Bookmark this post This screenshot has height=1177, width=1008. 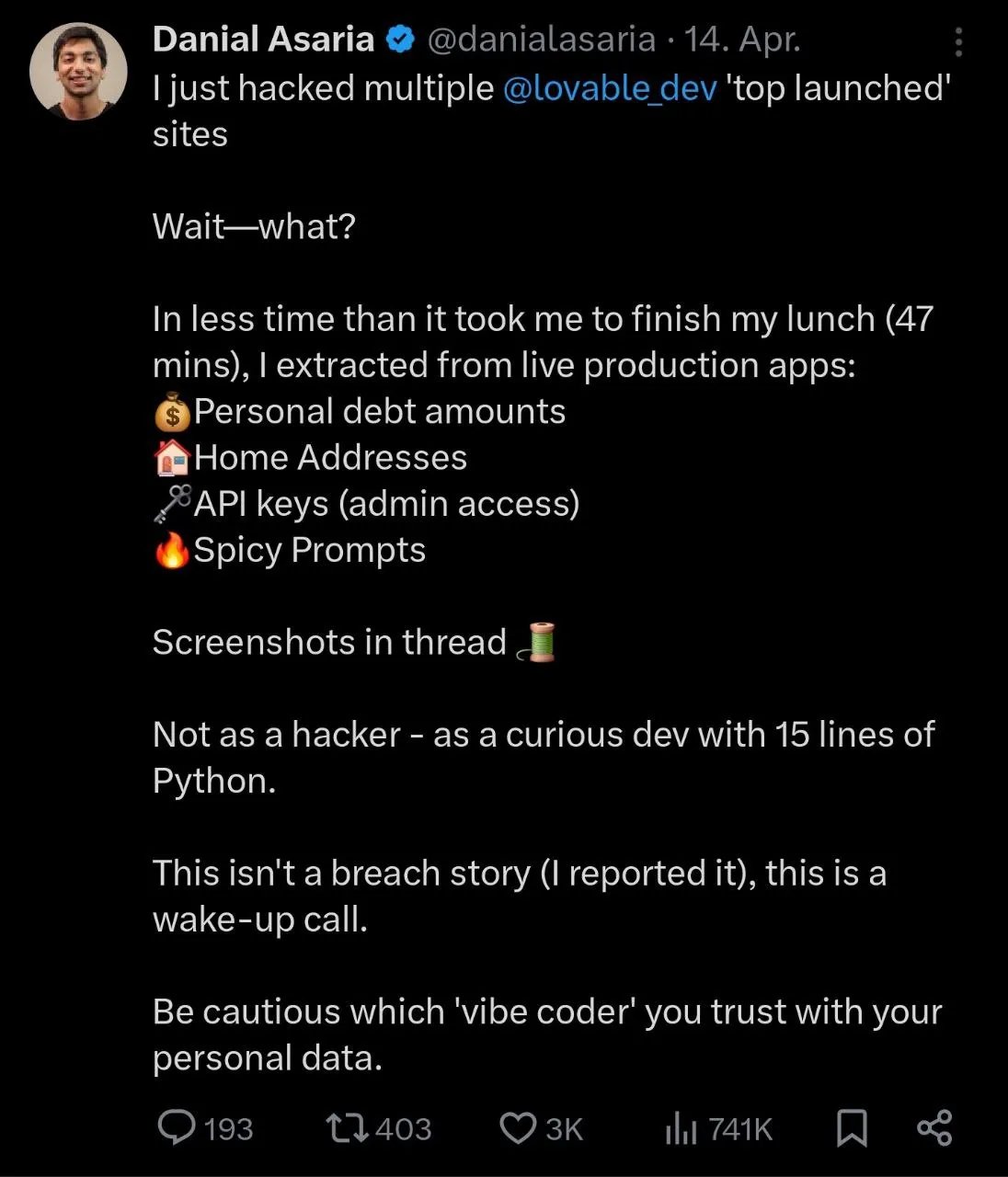pos(852,1128)
